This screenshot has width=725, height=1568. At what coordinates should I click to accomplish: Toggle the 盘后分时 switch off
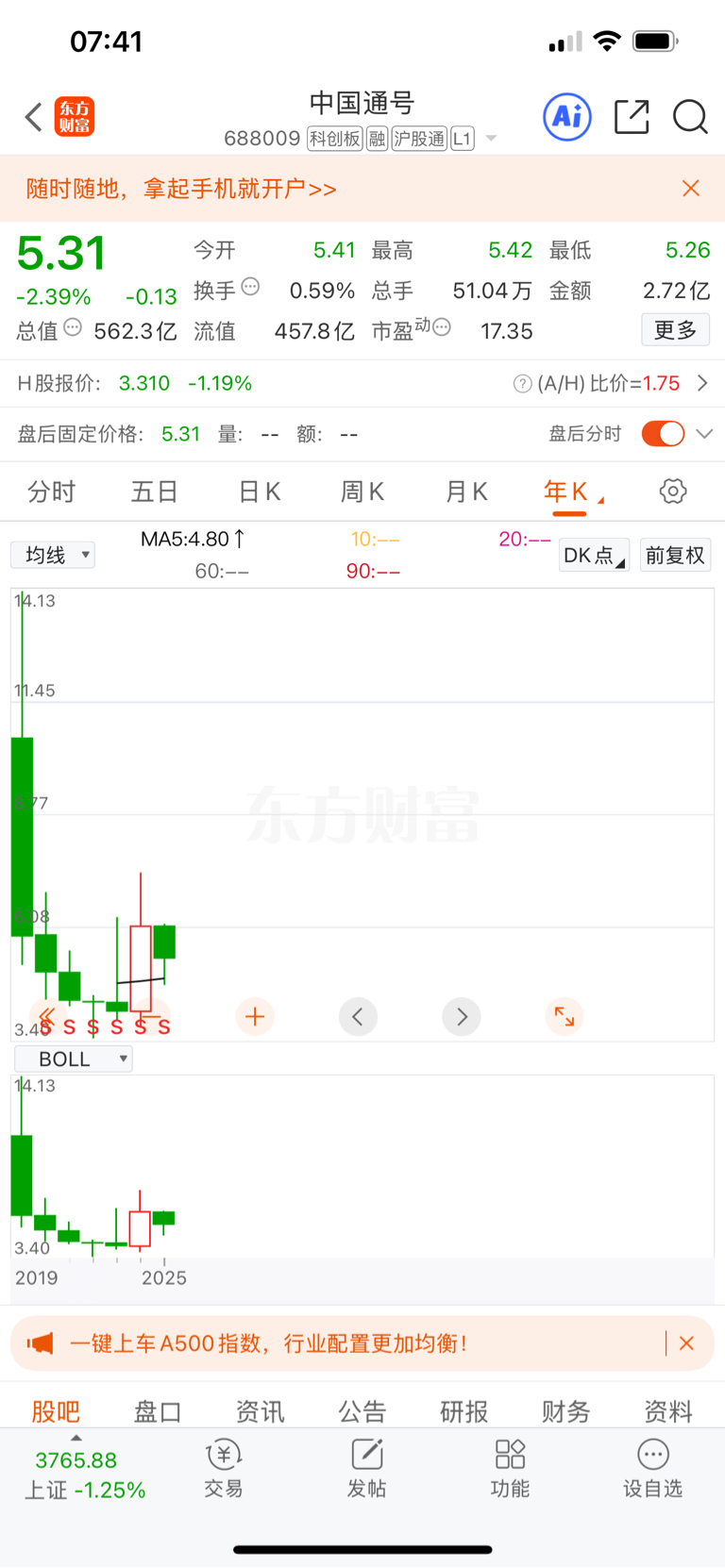663,433
